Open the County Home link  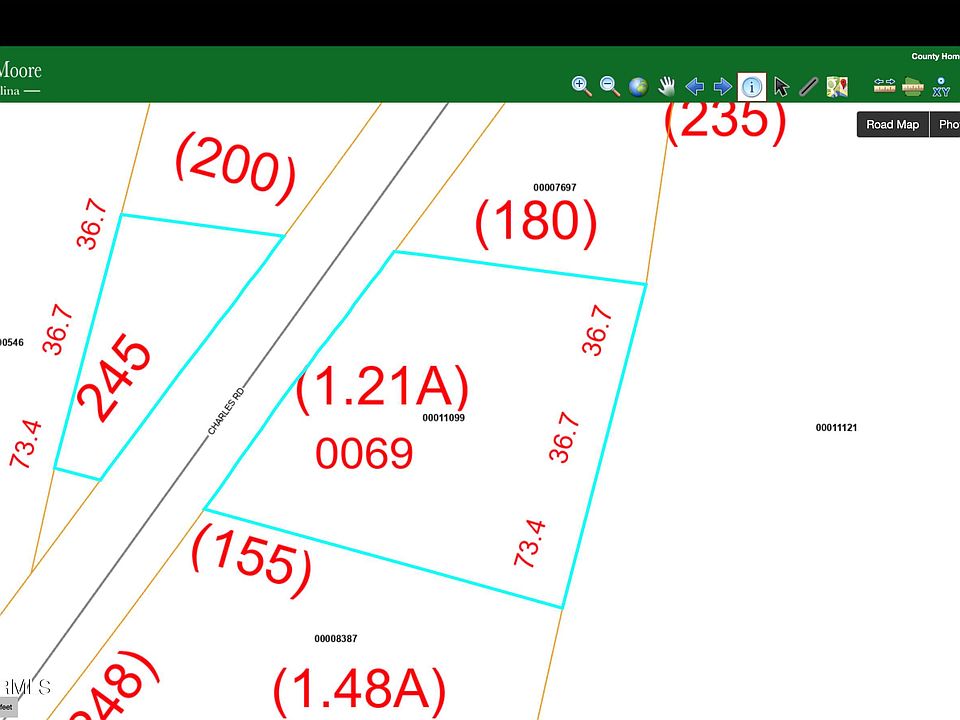point(935,57)
